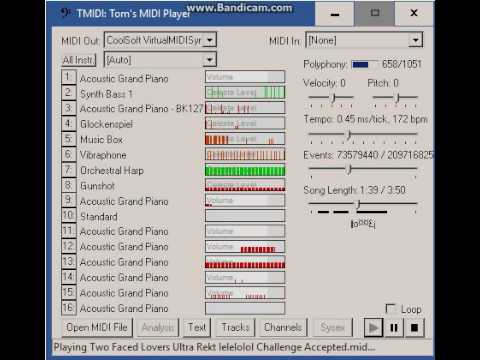Image resolution: width=480 pixels, height=360 pixels.
Task: Toggle channel 3 number button
Action: tap(69, 108)
